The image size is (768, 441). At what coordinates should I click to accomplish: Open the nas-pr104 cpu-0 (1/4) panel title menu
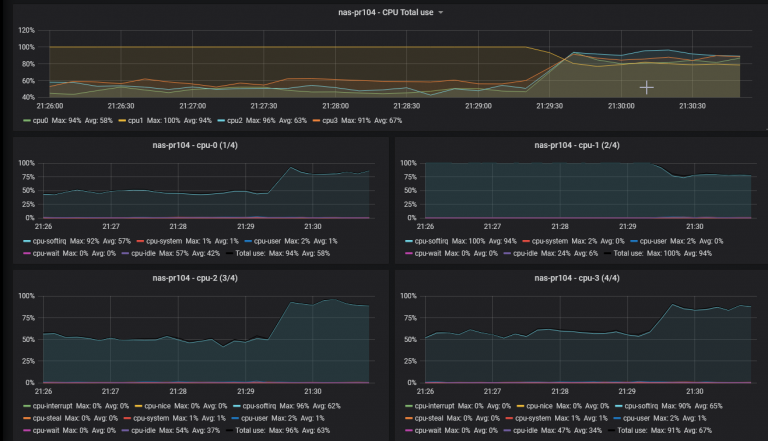195,146
